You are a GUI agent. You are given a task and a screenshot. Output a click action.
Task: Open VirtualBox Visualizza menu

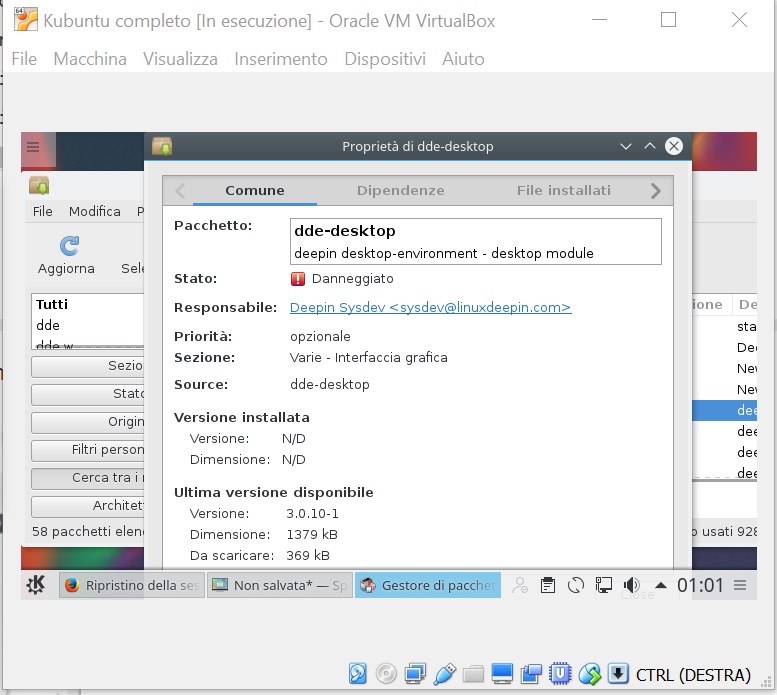[180, 59]
